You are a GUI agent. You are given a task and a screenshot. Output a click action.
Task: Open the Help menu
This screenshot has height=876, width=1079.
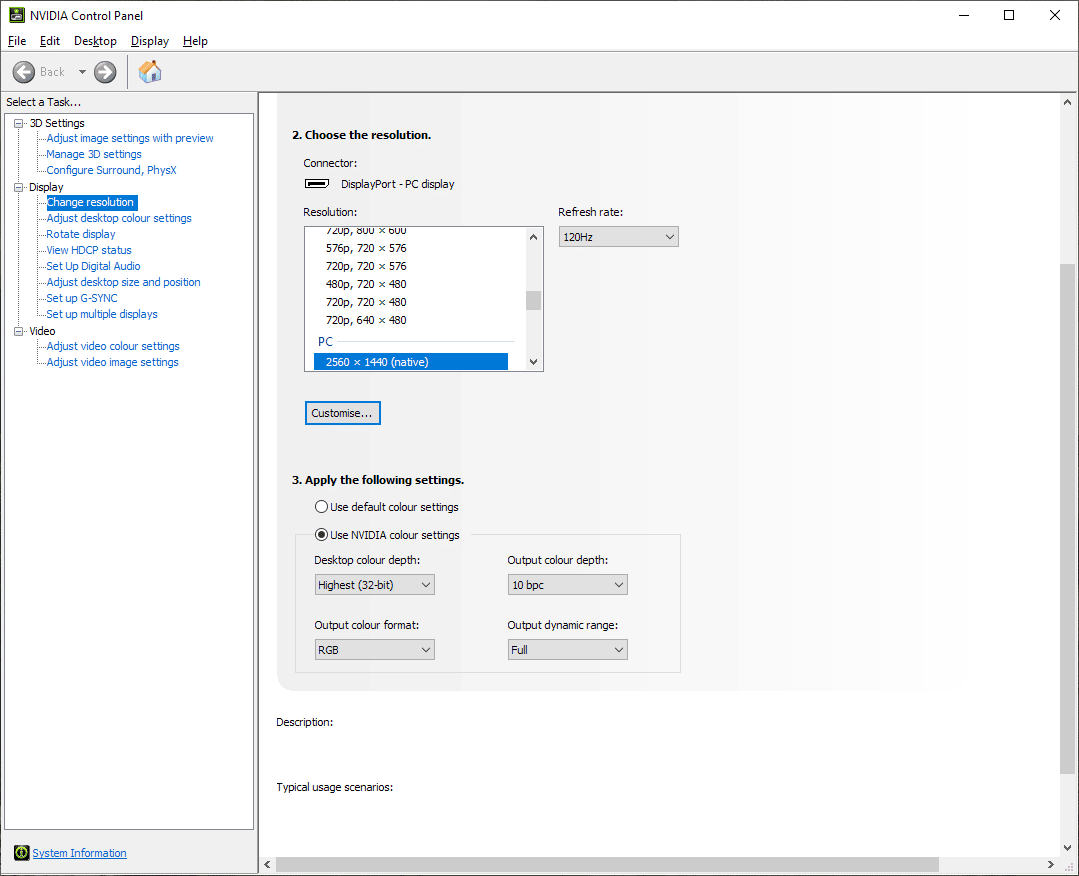tap(195, 41)
